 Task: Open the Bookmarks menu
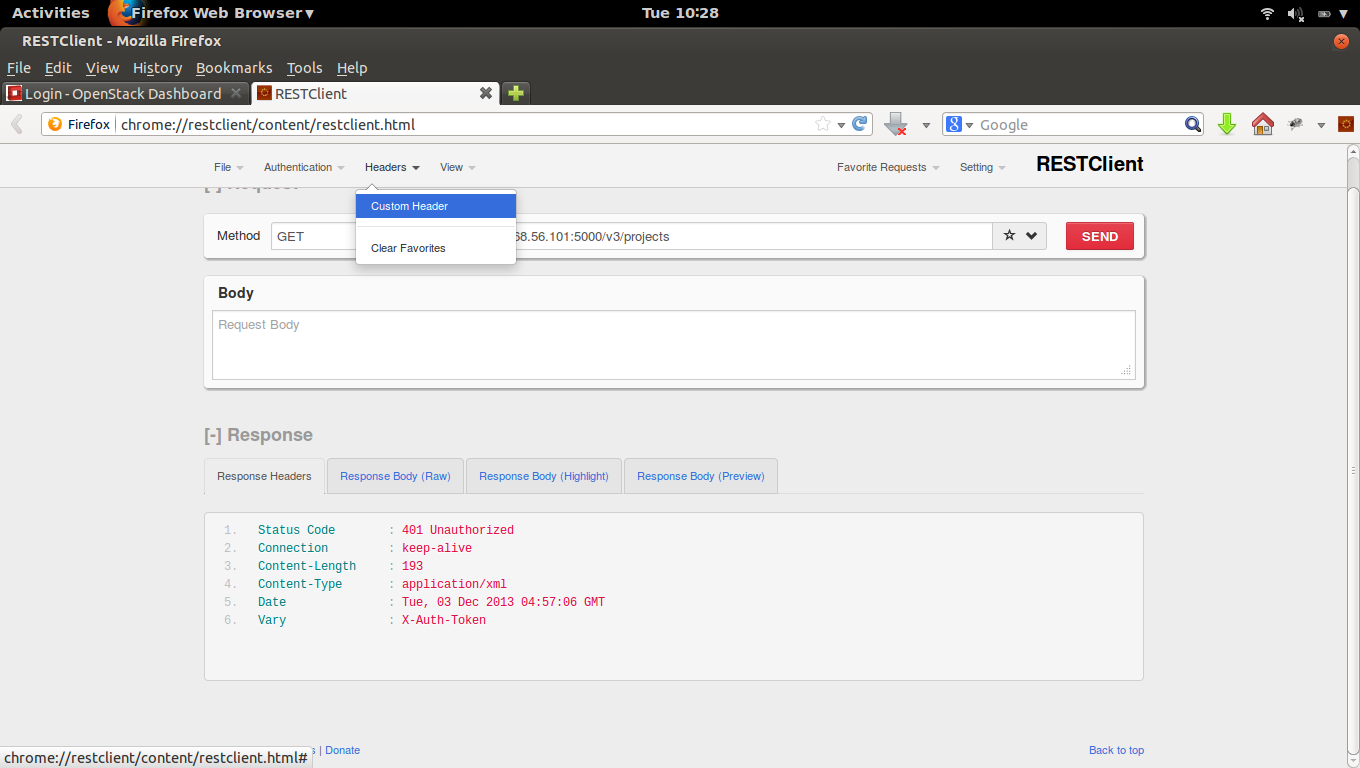[x=234, y=68]
